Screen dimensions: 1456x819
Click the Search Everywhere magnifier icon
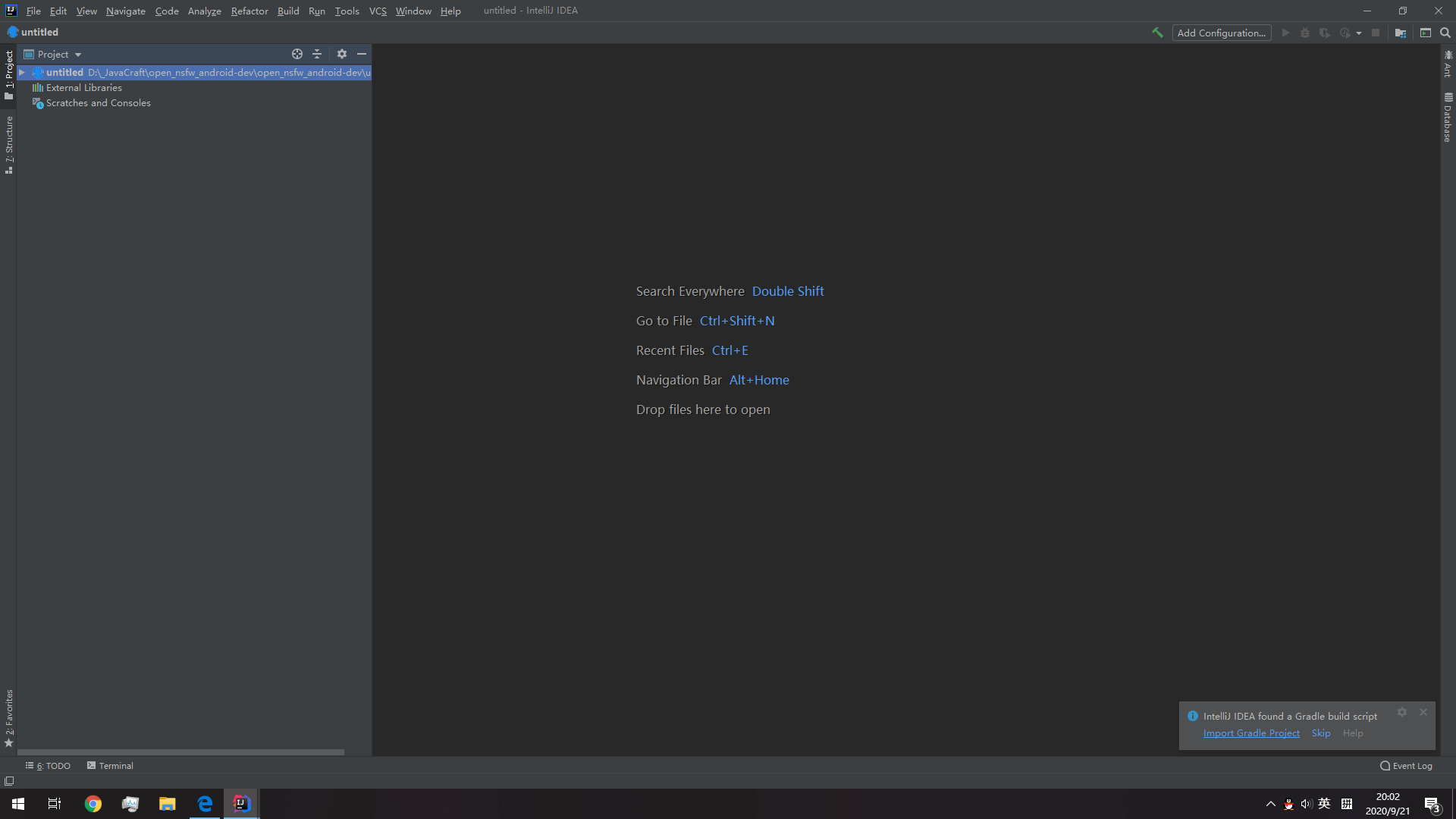point(1445,33)
